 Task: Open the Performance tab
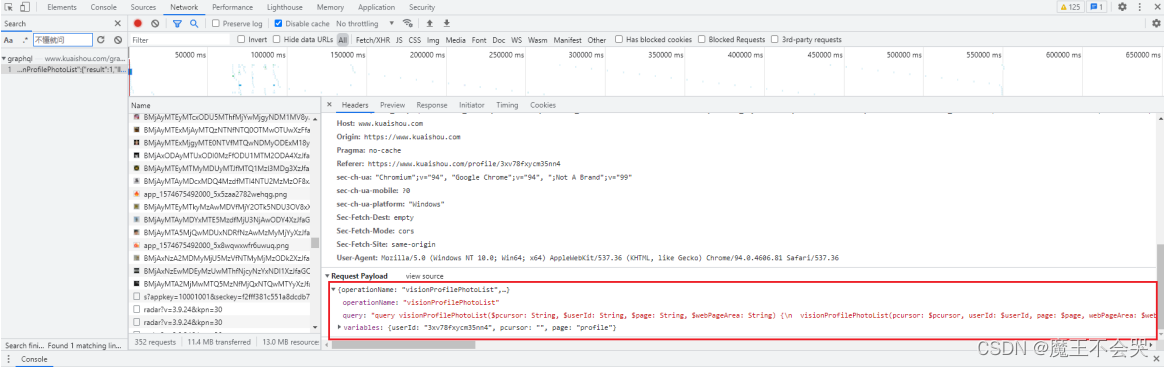click(x=232, y=7)
